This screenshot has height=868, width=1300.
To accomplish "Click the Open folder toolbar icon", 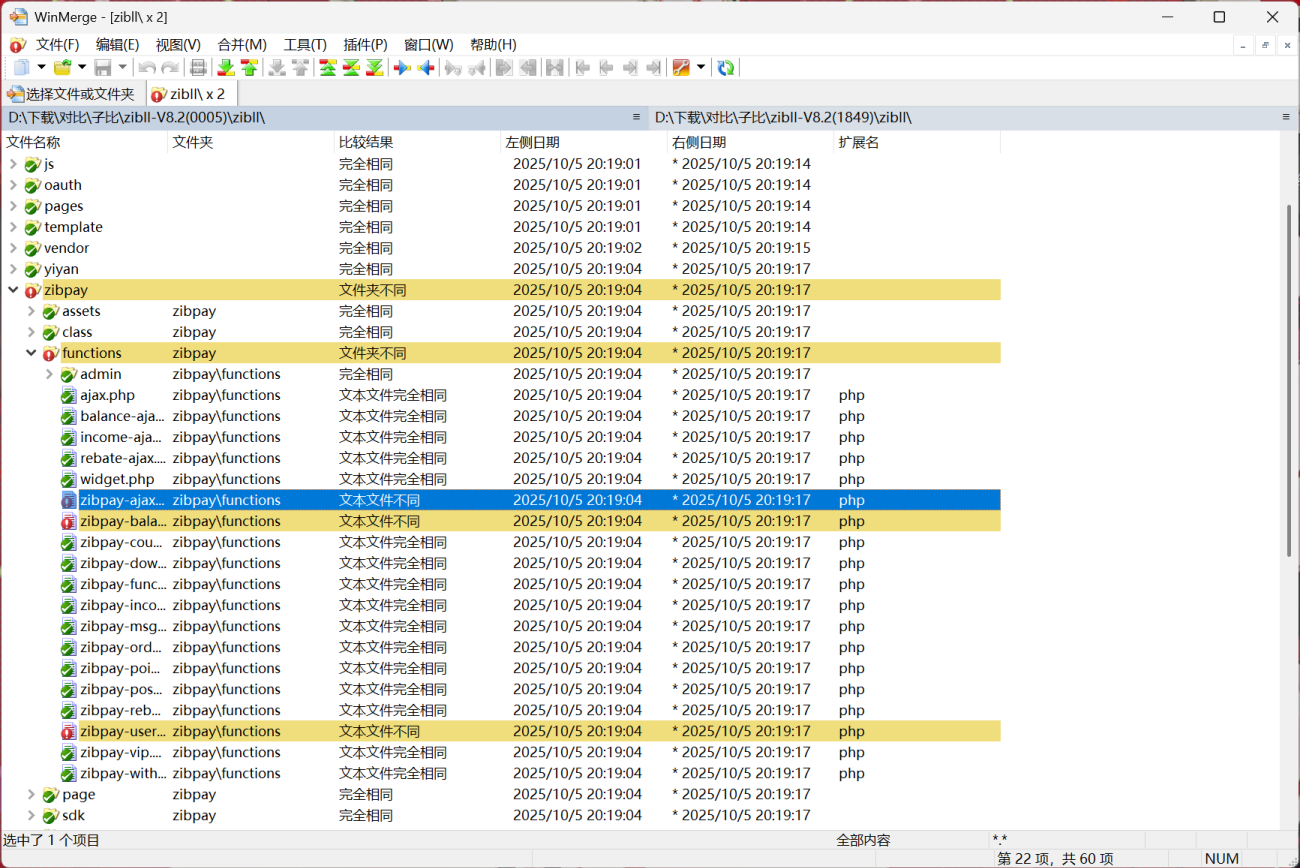I will (x=62, y=67).
